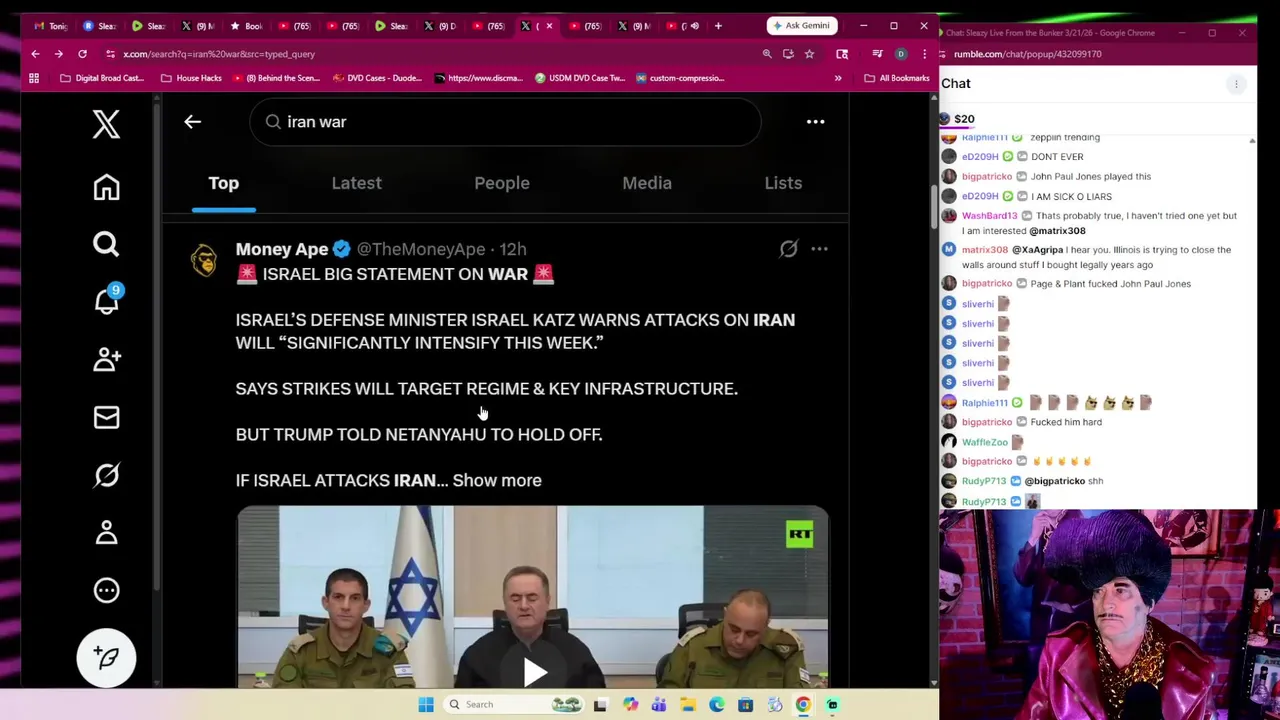
Task: Open Notifications bell with 9 badge
Action: pyautogui.click(x=106, y=299)
